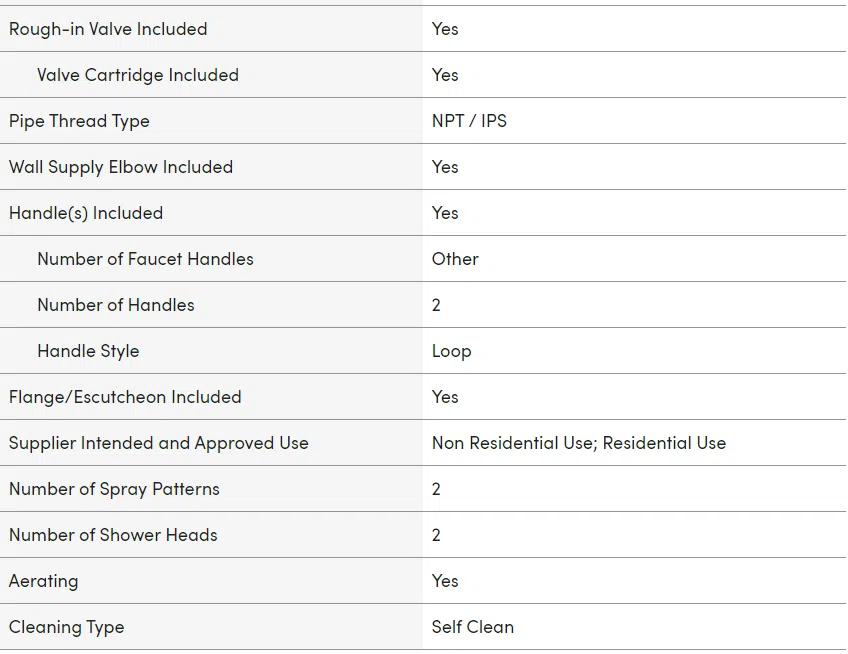Click the Self Clean value

click(473, 627)
